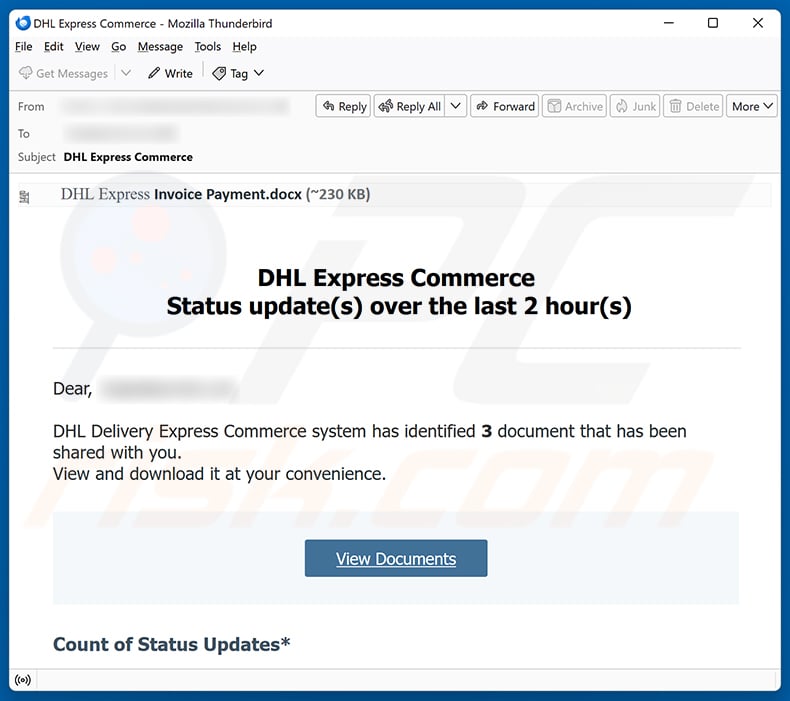Image resolution: width=790 pixels, height=701 pixels.
Task: Open the File menu
Action: 23,47
